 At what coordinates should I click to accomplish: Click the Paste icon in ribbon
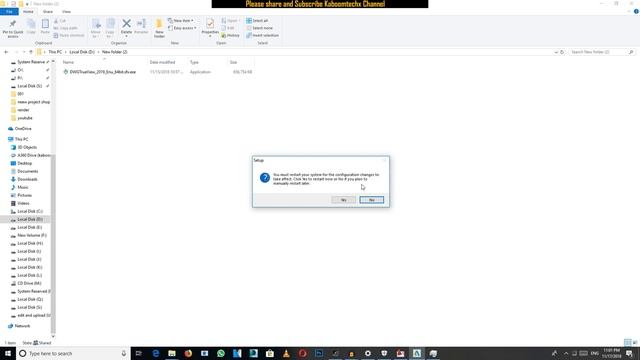tap(45, 24)
